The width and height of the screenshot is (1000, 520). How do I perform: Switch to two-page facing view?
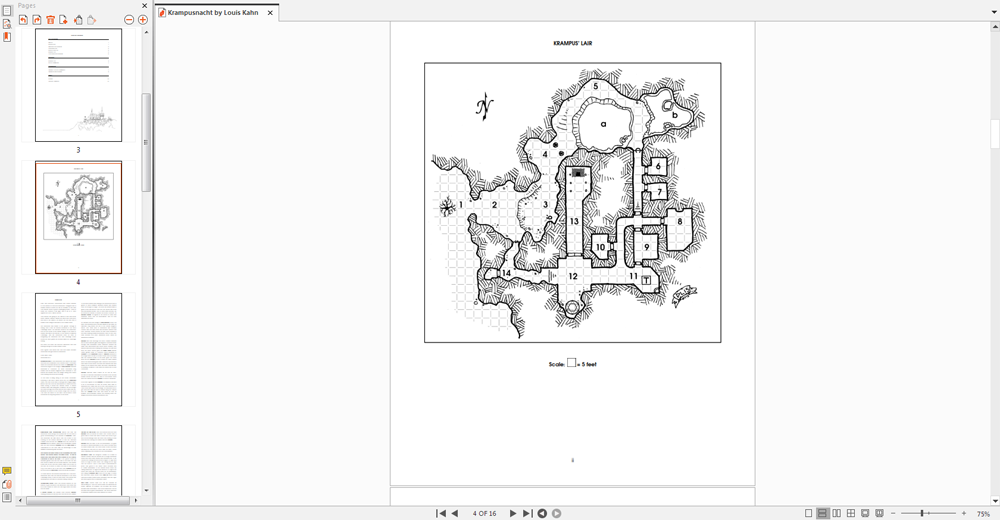pos(837,513)
